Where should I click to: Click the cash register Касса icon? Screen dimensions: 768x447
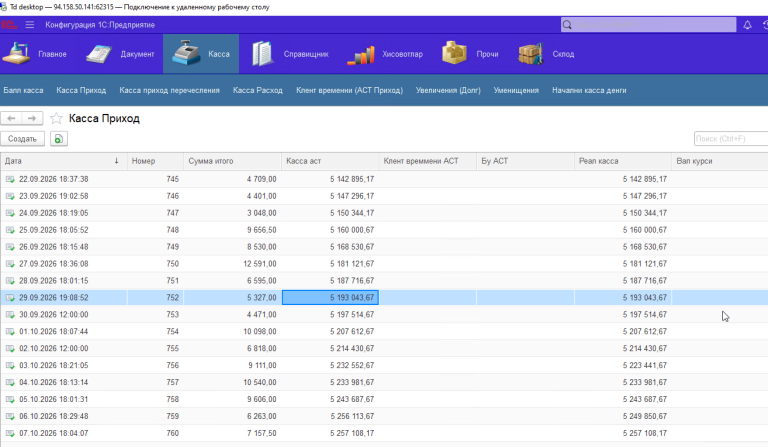coord(186,53)
